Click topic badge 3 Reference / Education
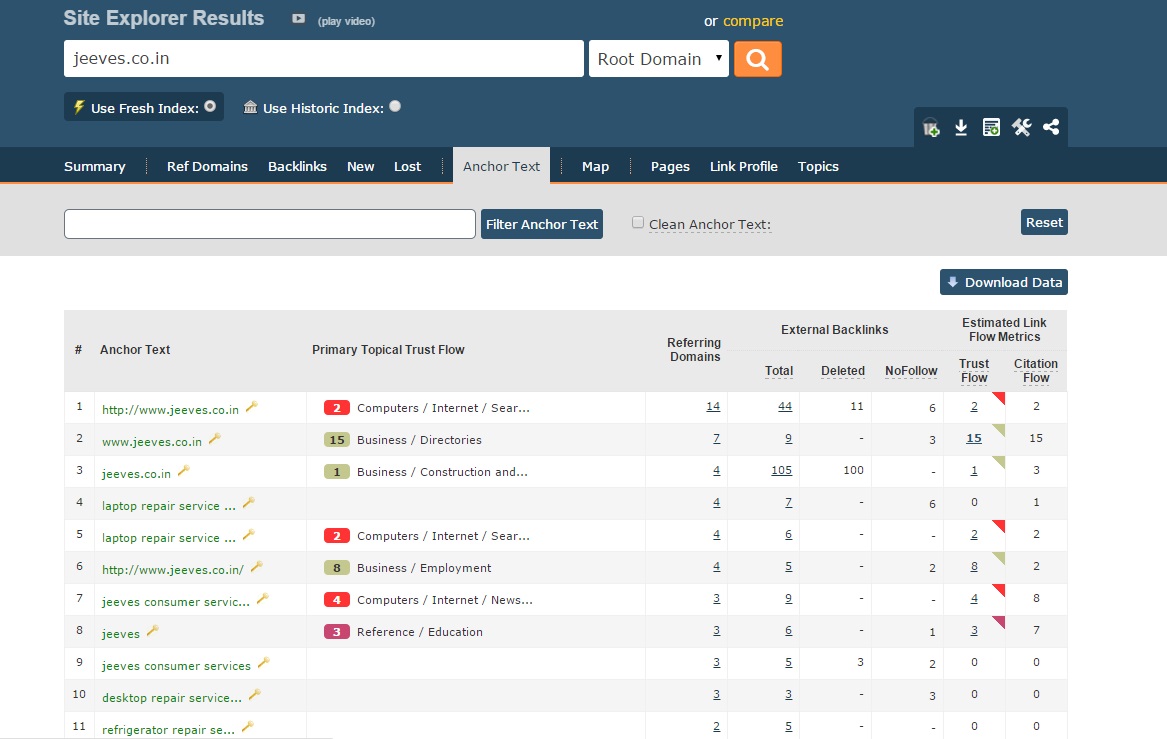 coord(336,632)
